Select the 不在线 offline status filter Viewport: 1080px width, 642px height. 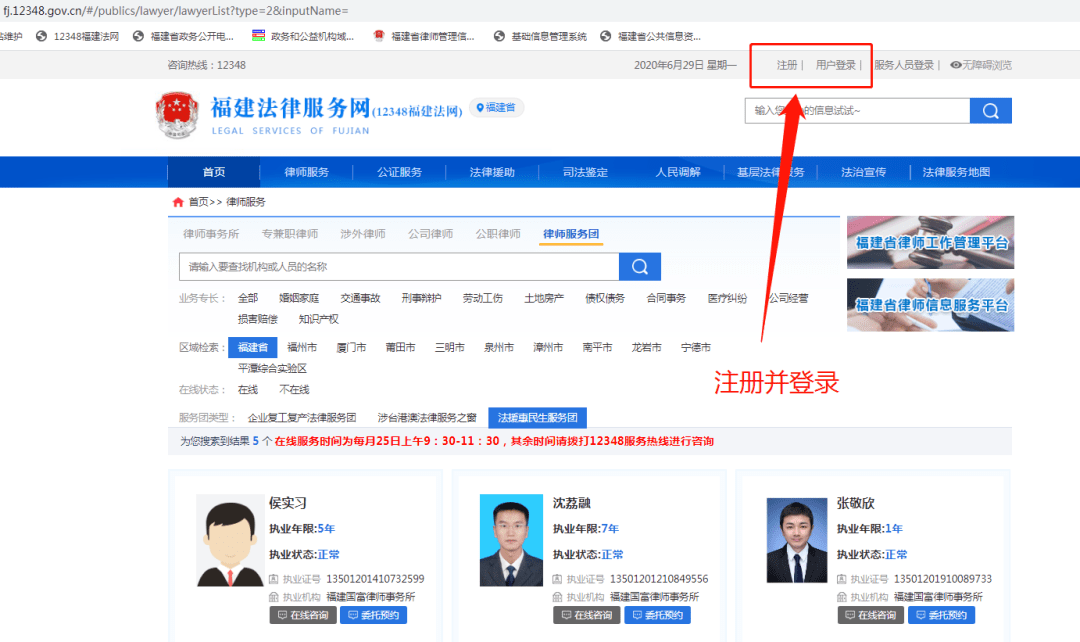[x=293, y=390]
